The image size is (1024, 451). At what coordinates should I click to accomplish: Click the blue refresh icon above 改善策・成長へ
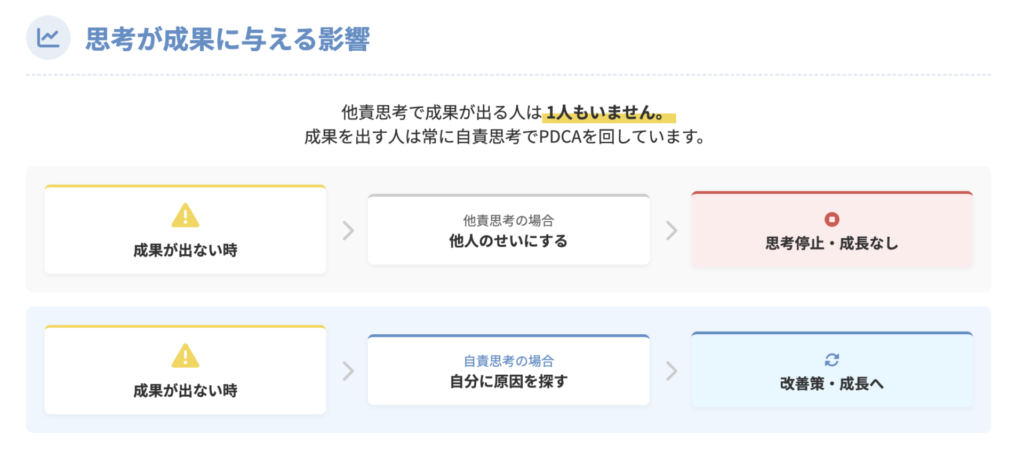pyautogui.click(x=831, y=359)
